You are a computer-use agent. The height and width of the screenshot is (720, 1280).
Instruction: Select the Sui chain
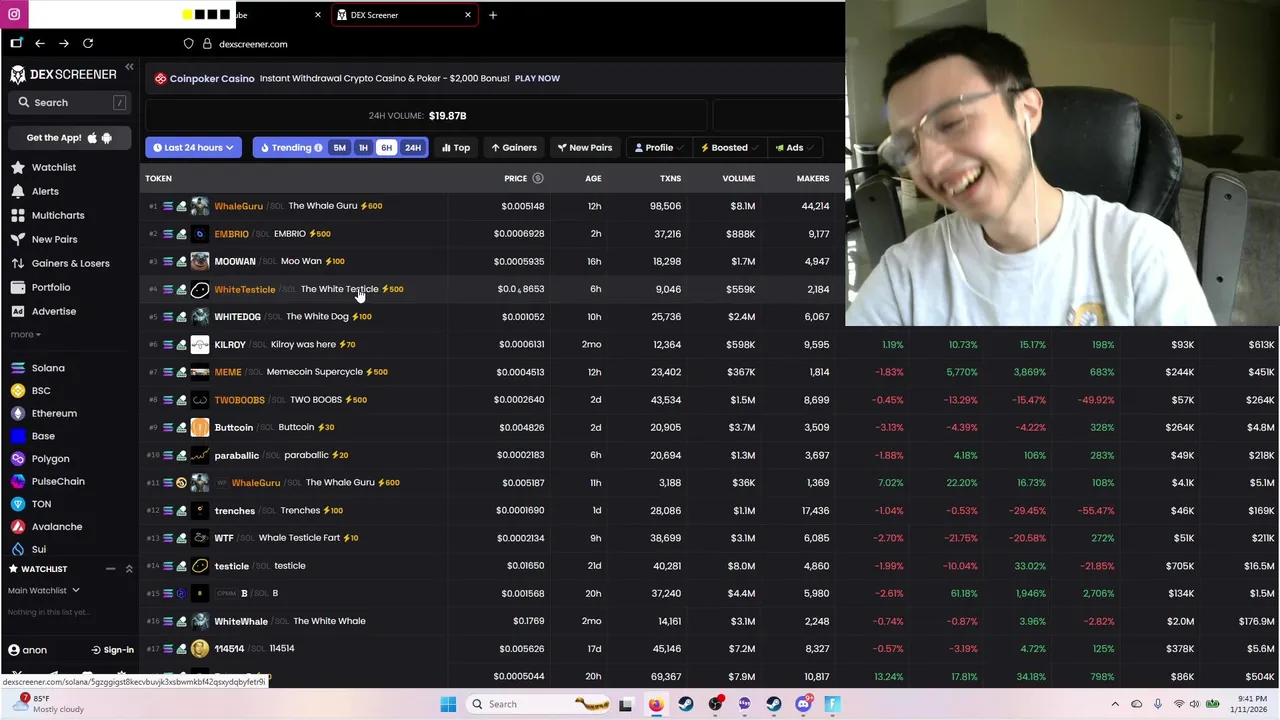click(39, 549)
